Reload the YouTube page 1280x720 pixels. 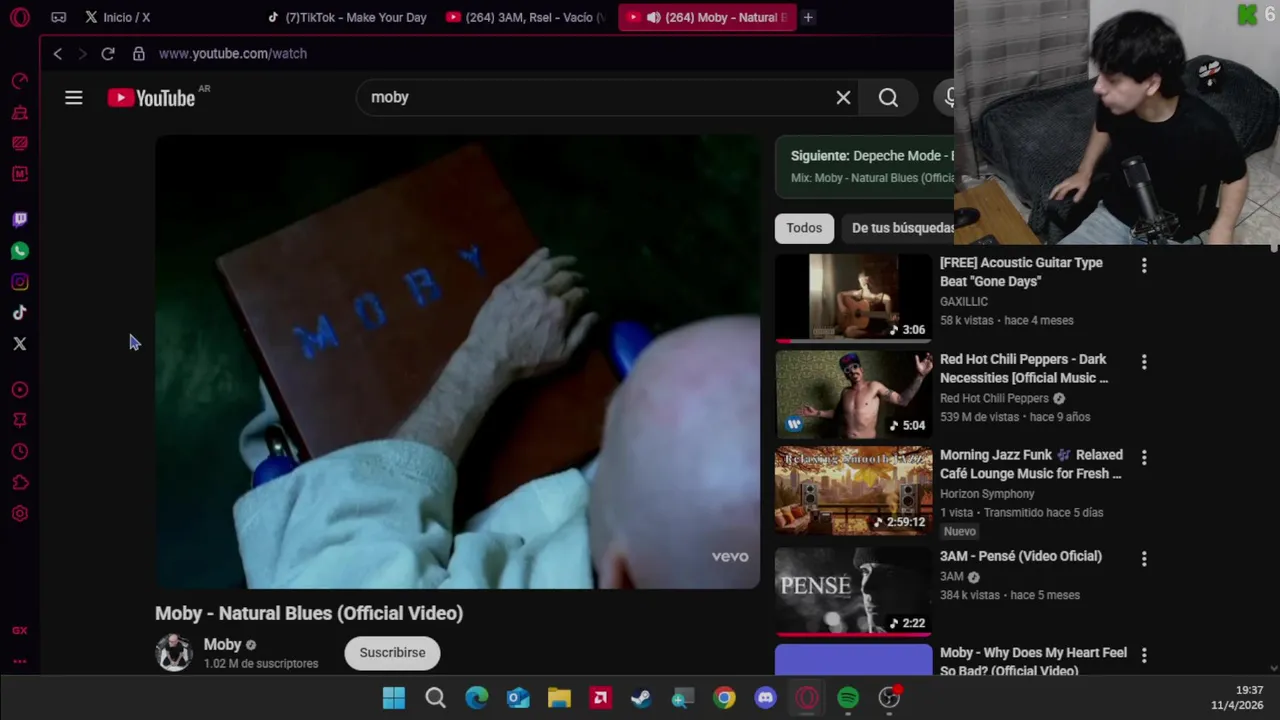108,54
